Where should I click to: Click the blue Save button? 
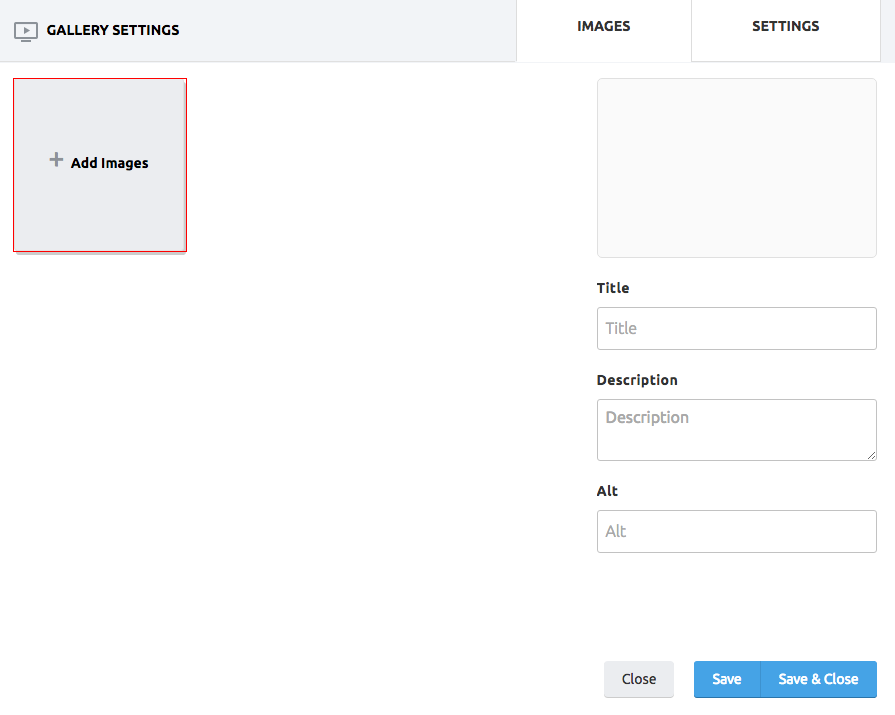(727, 679)
